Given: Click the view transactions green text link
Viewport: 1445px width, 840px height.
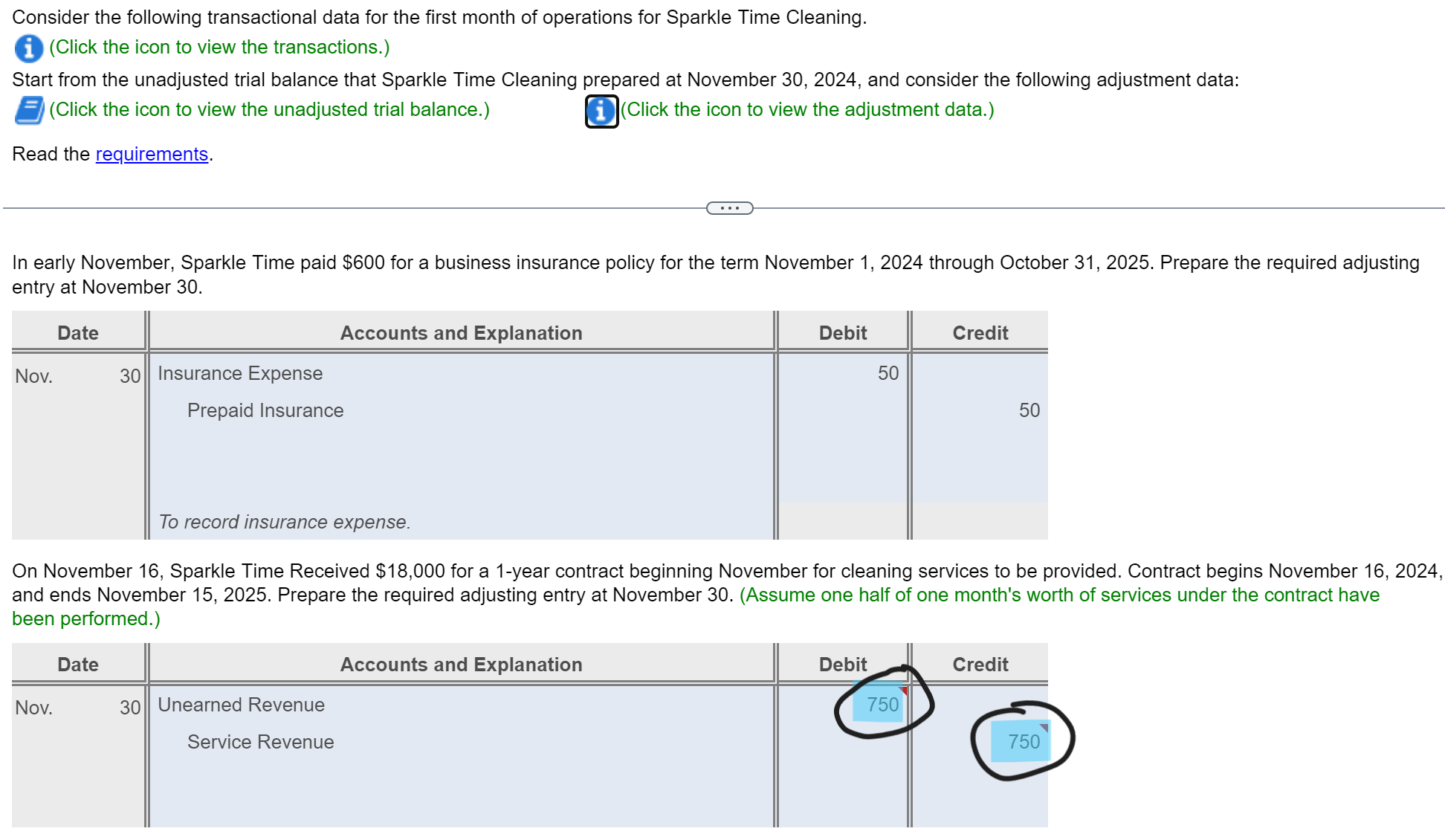Looking at the screenshot, I should pyautogui.click(x=217, y=47).
